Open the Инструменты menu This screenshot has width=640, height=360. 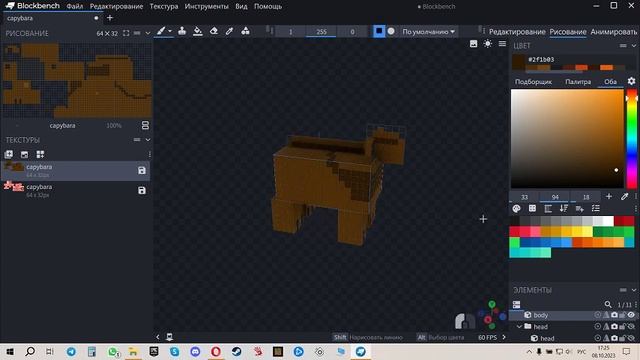click(x=207, y=7)
